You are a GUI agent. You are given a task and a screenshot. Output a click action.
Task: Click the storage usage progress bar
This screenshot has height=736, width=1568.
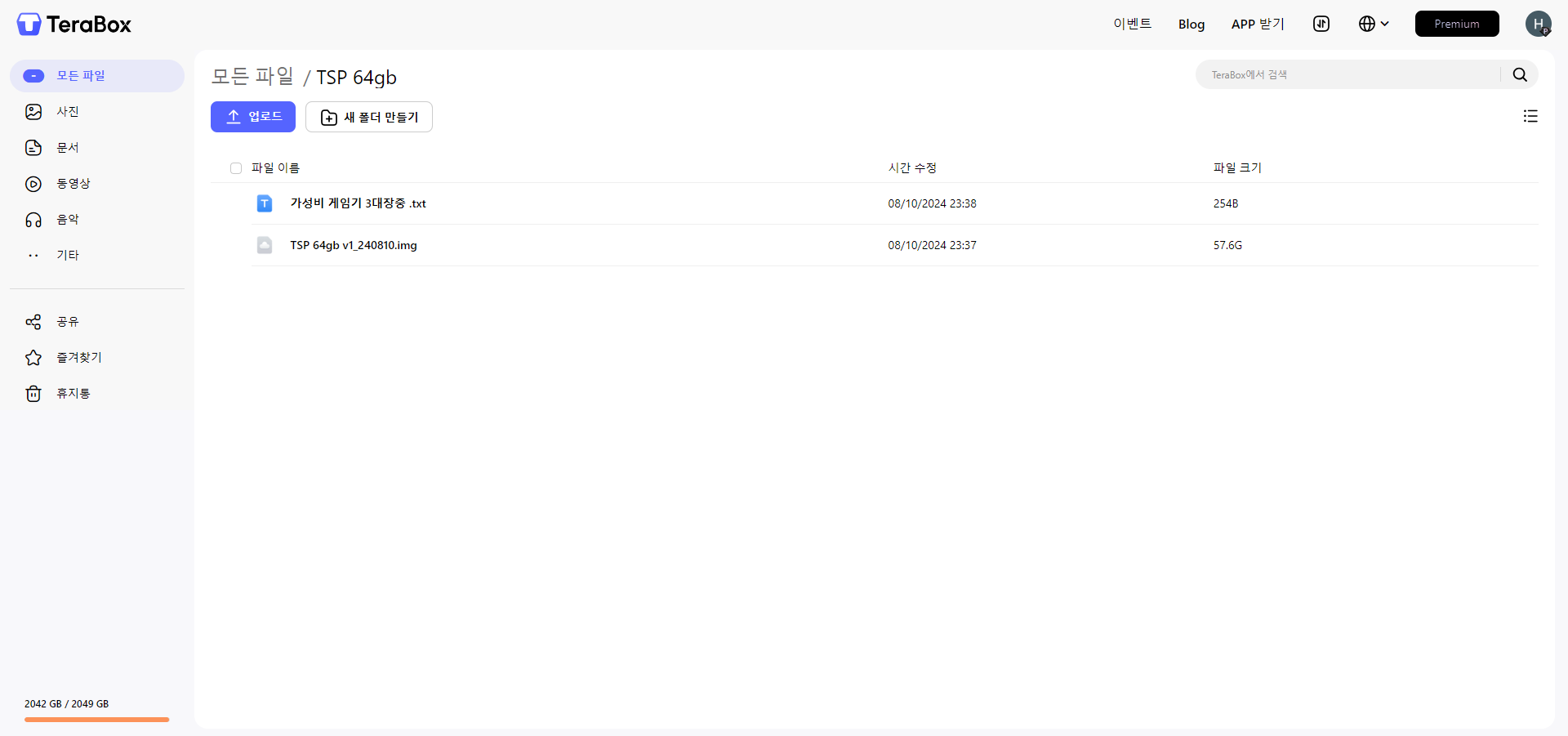[97, 720]
